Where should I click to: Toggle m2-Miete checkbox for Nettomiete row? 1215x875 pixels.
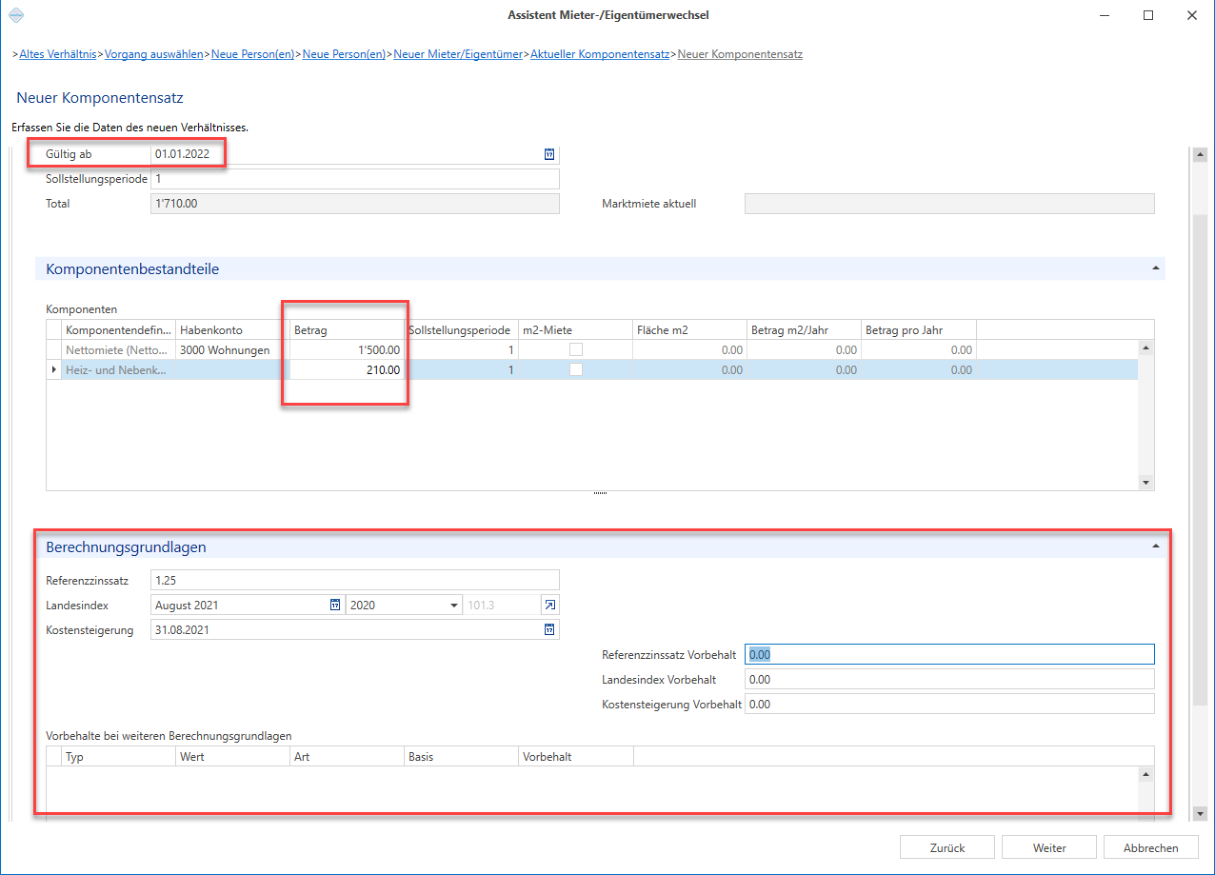tap(576, 350)
